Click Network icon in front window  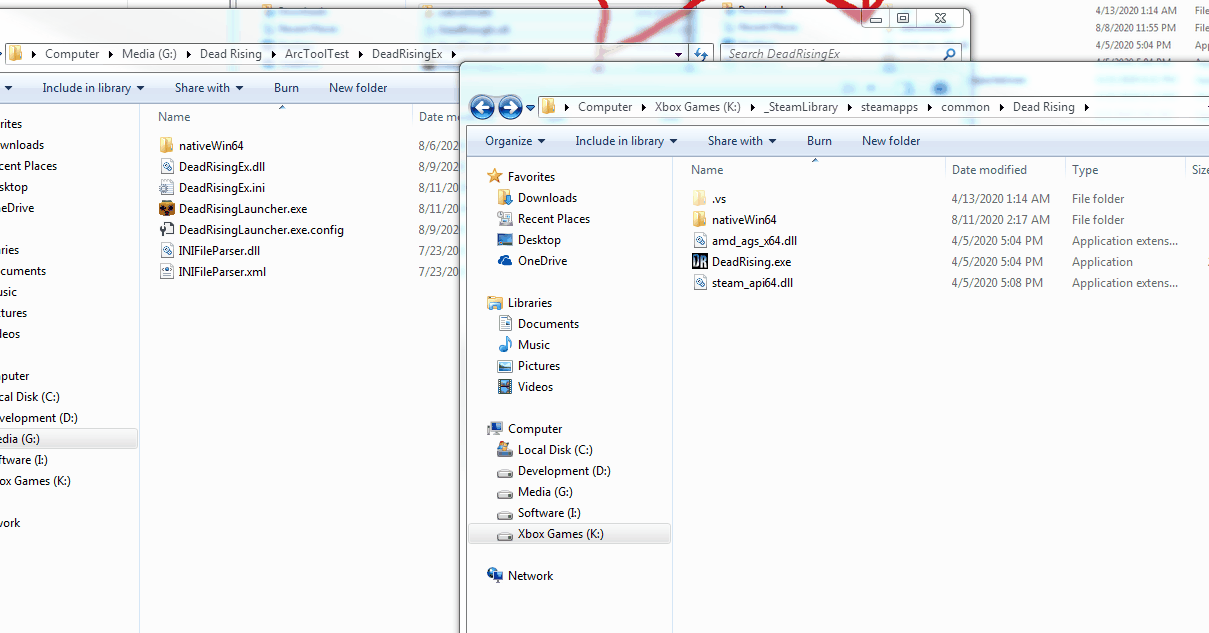pyautogui.click(x=494, y=576)
